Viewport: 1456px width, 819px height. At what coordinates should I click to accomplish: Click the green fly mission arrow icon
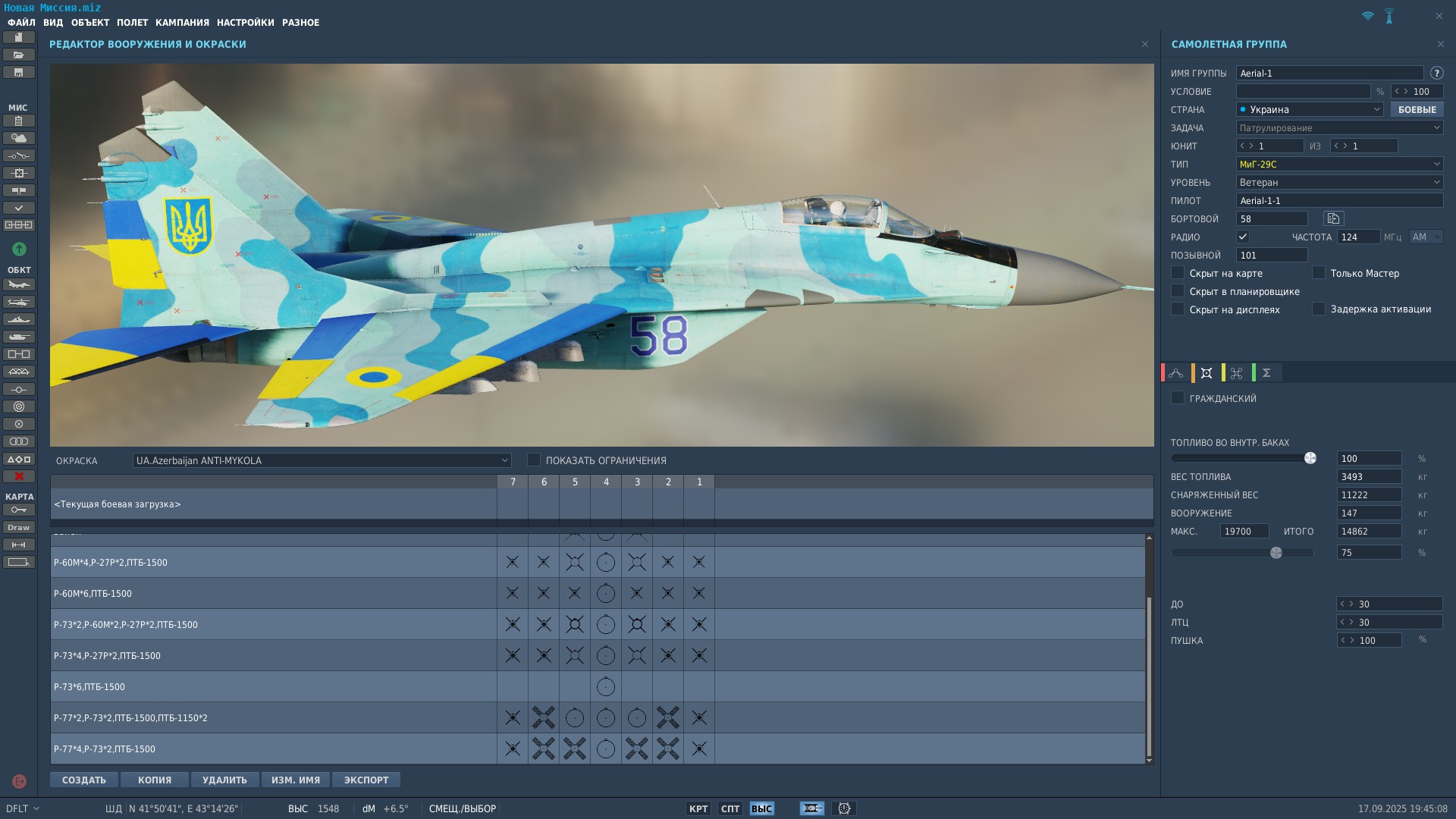pos(19,249)
